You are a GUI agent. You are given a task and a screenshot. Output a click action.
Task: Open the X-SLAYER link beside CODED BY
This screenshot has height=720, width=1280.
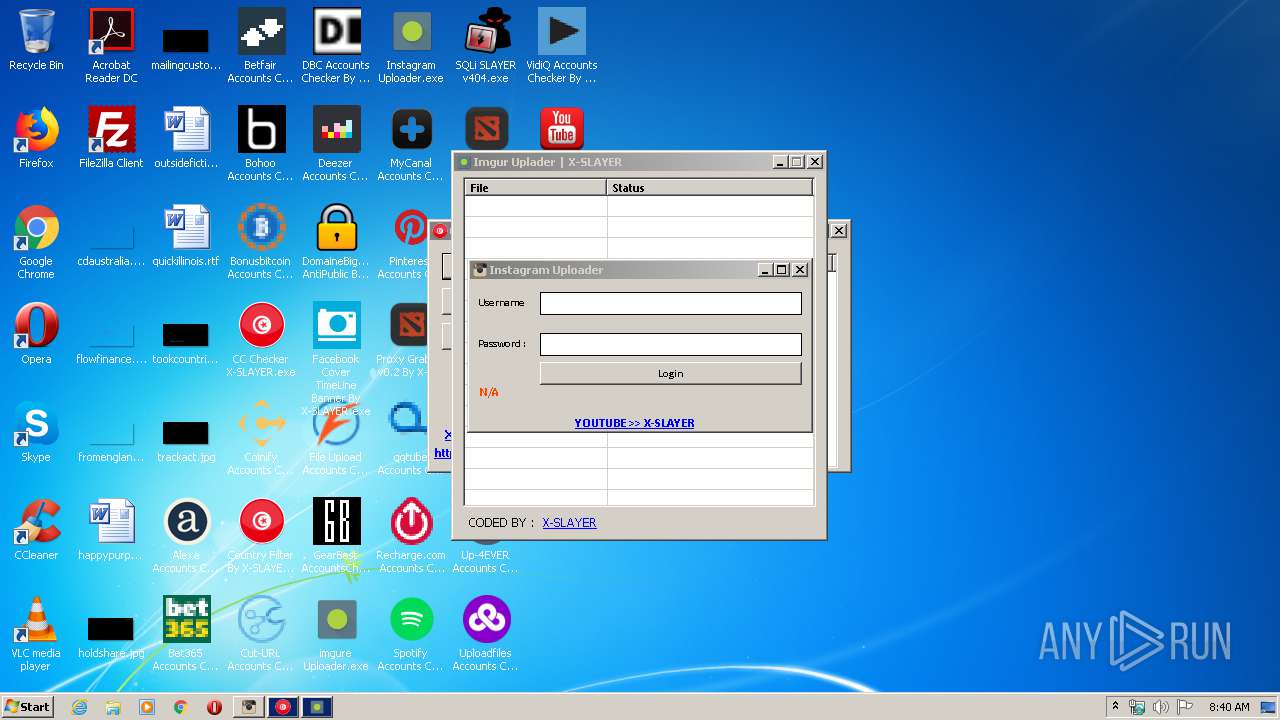[569, 522]
